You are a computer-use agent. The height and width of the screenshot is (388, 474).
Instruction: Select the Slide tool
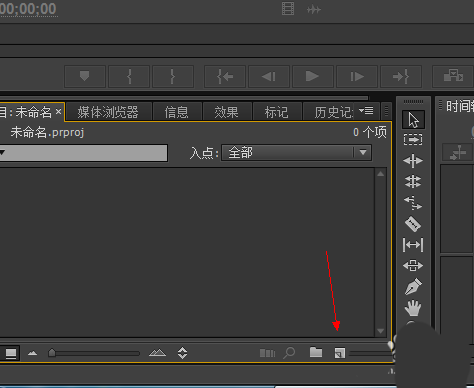[413, 266]
